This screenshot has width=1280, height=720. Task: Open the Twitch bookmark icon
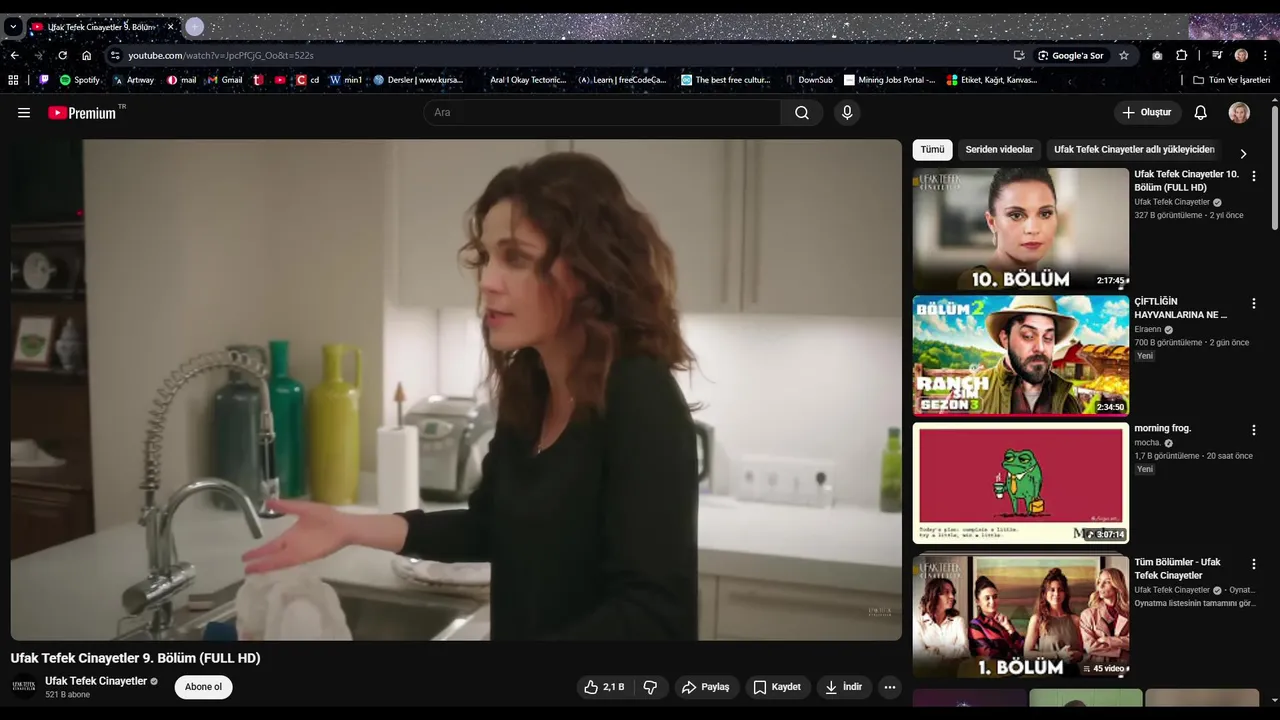pos(44,80)
